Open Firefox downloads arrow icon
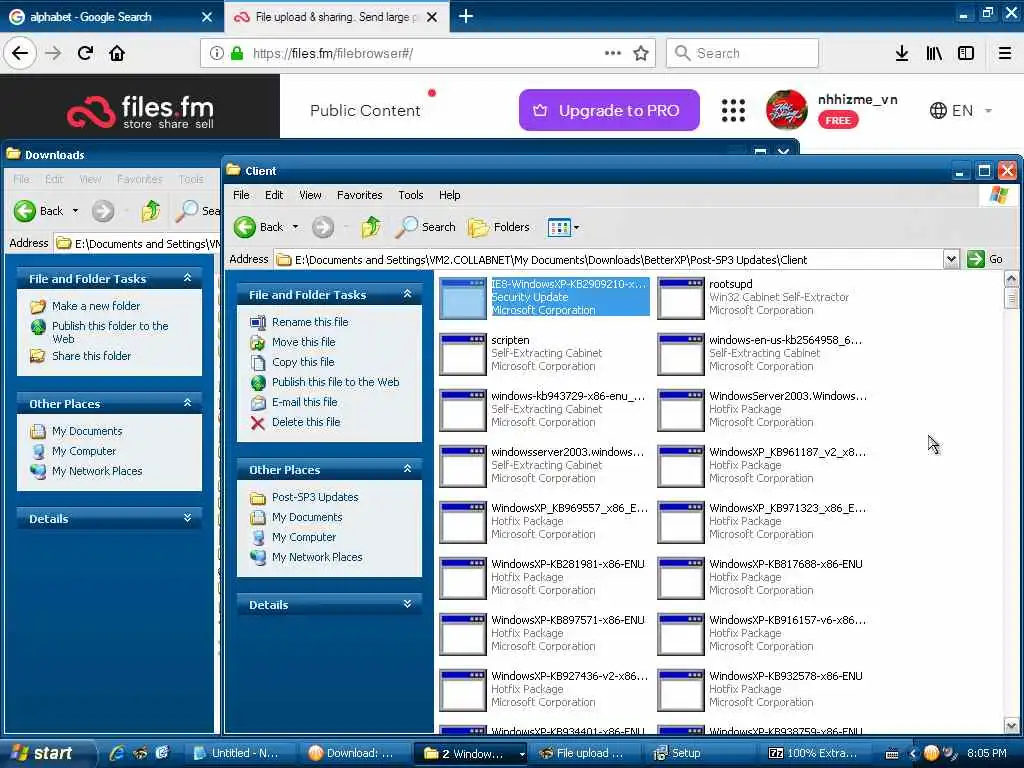Image resolution: width=1024 pixels, height=768 pixels. pos(902,53)
